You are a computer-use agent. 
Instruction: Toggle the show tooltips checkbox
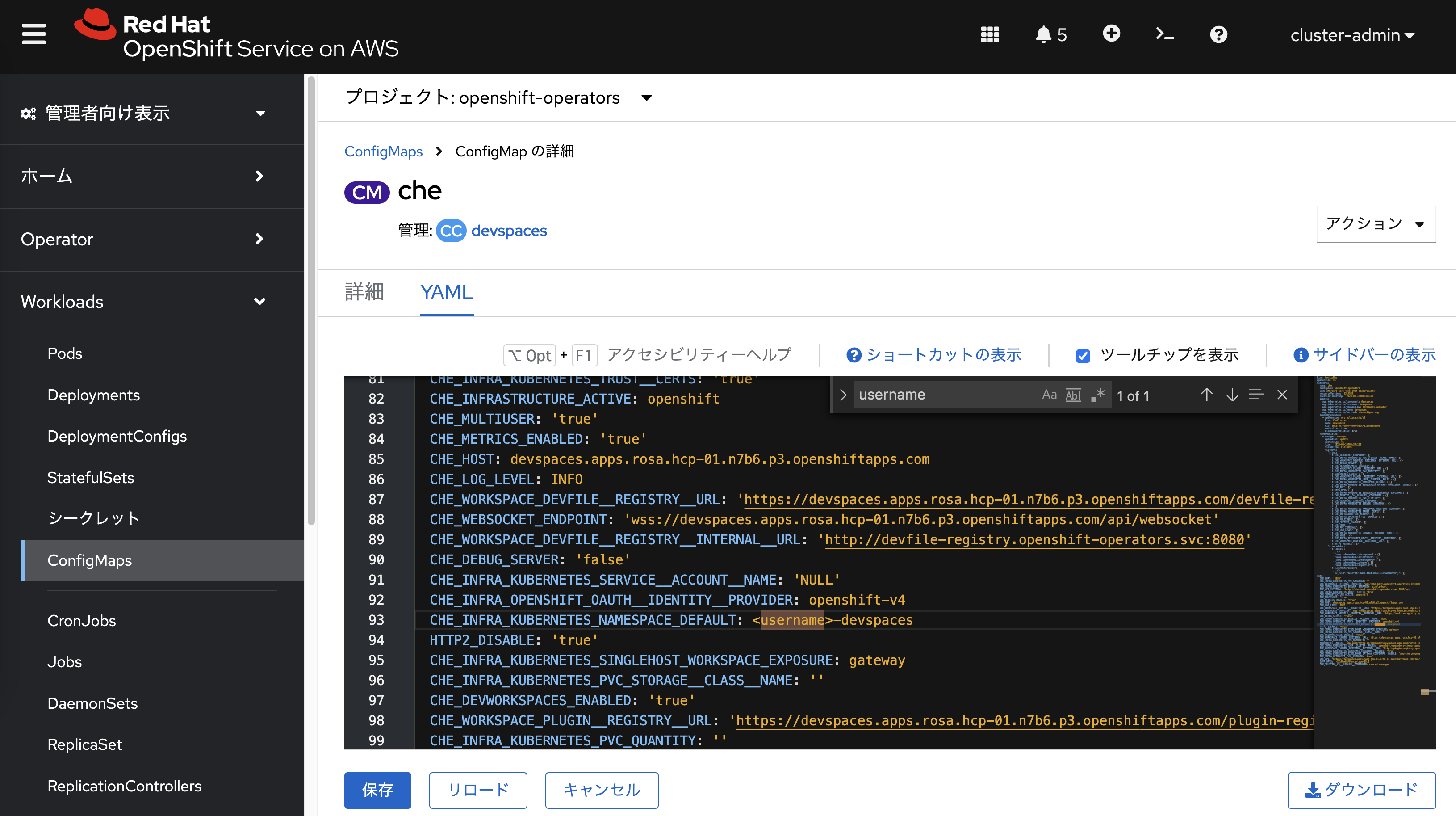pyautogui.click(x=1082, y=356)
